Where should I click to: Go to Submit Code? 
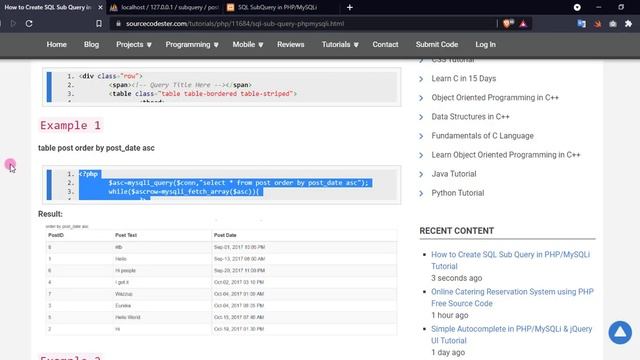437,44
